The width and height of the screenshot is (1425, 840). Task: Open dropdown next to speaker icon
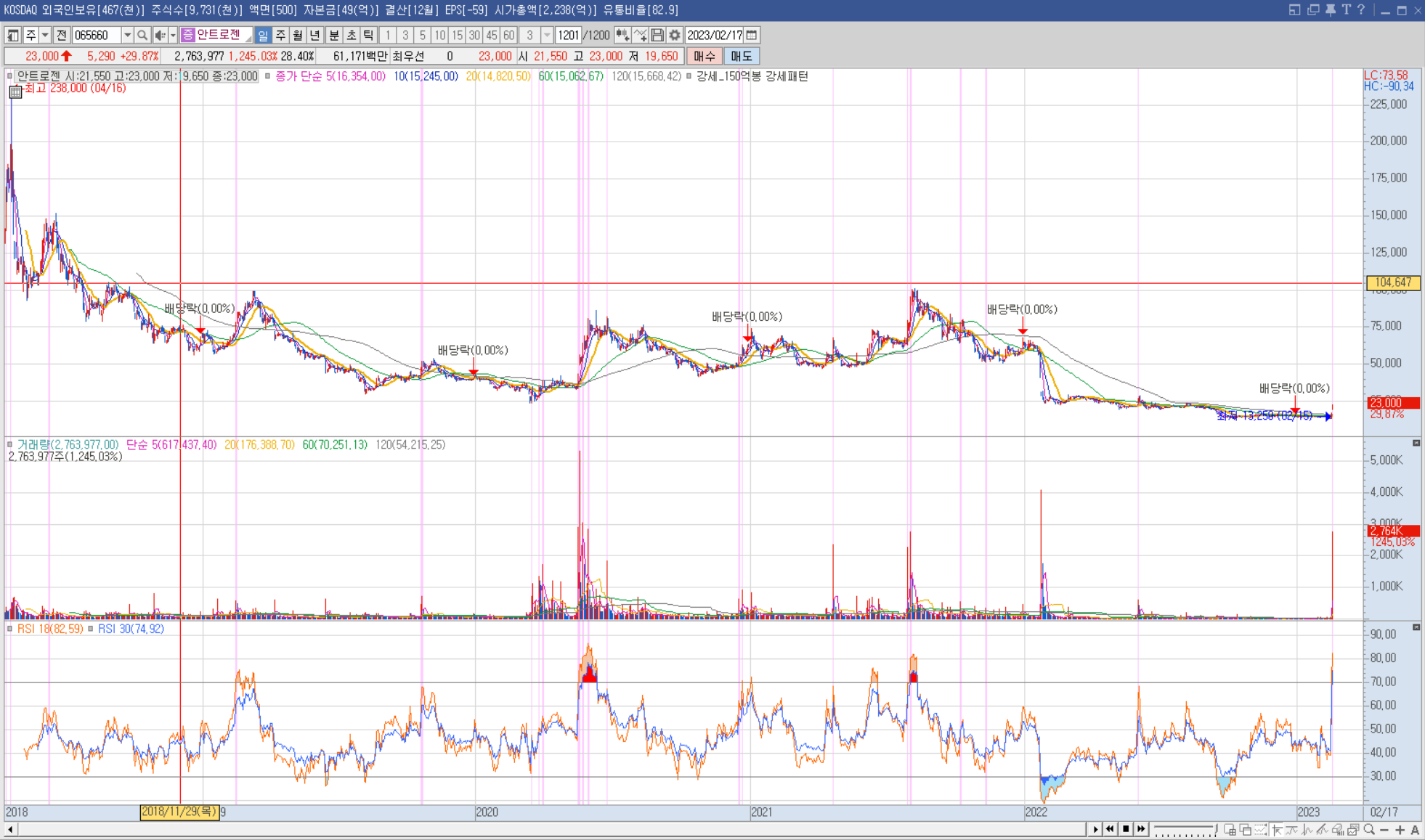click(x=173, y=35)
